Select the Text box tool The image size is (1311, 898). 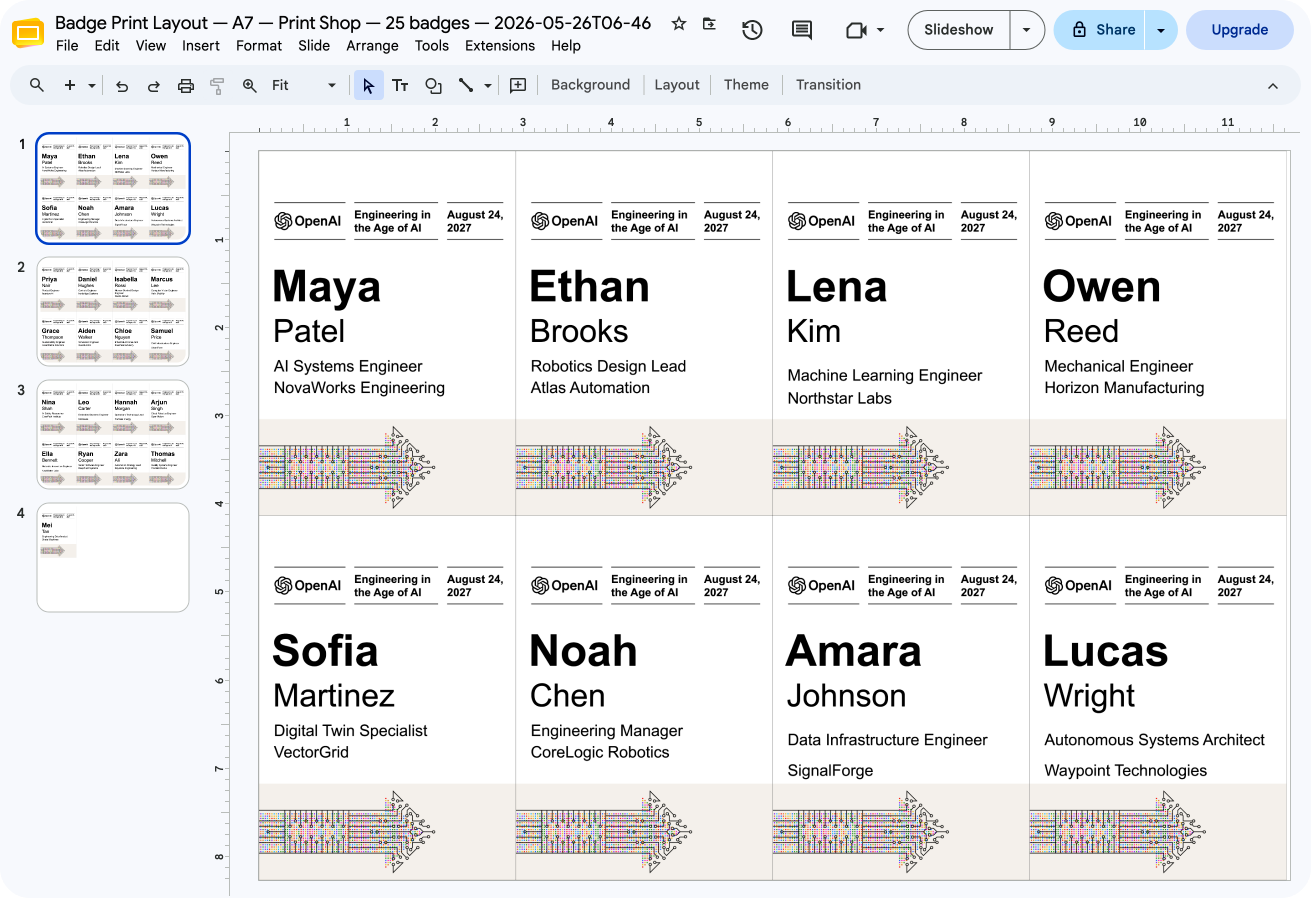coord(400,85)
